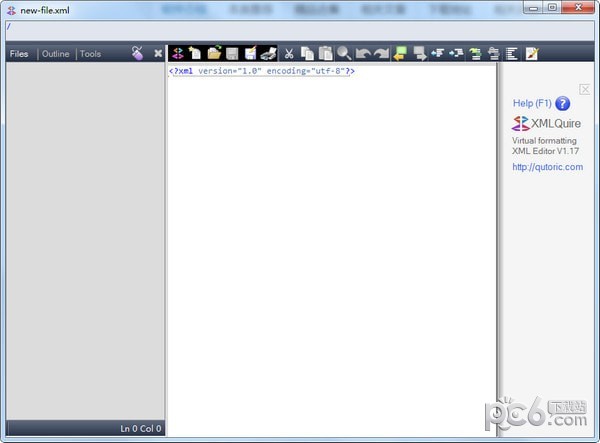Click the Print icon in toolbar
600x443 pixels.
pyautogui.click(x=268, y=53)
